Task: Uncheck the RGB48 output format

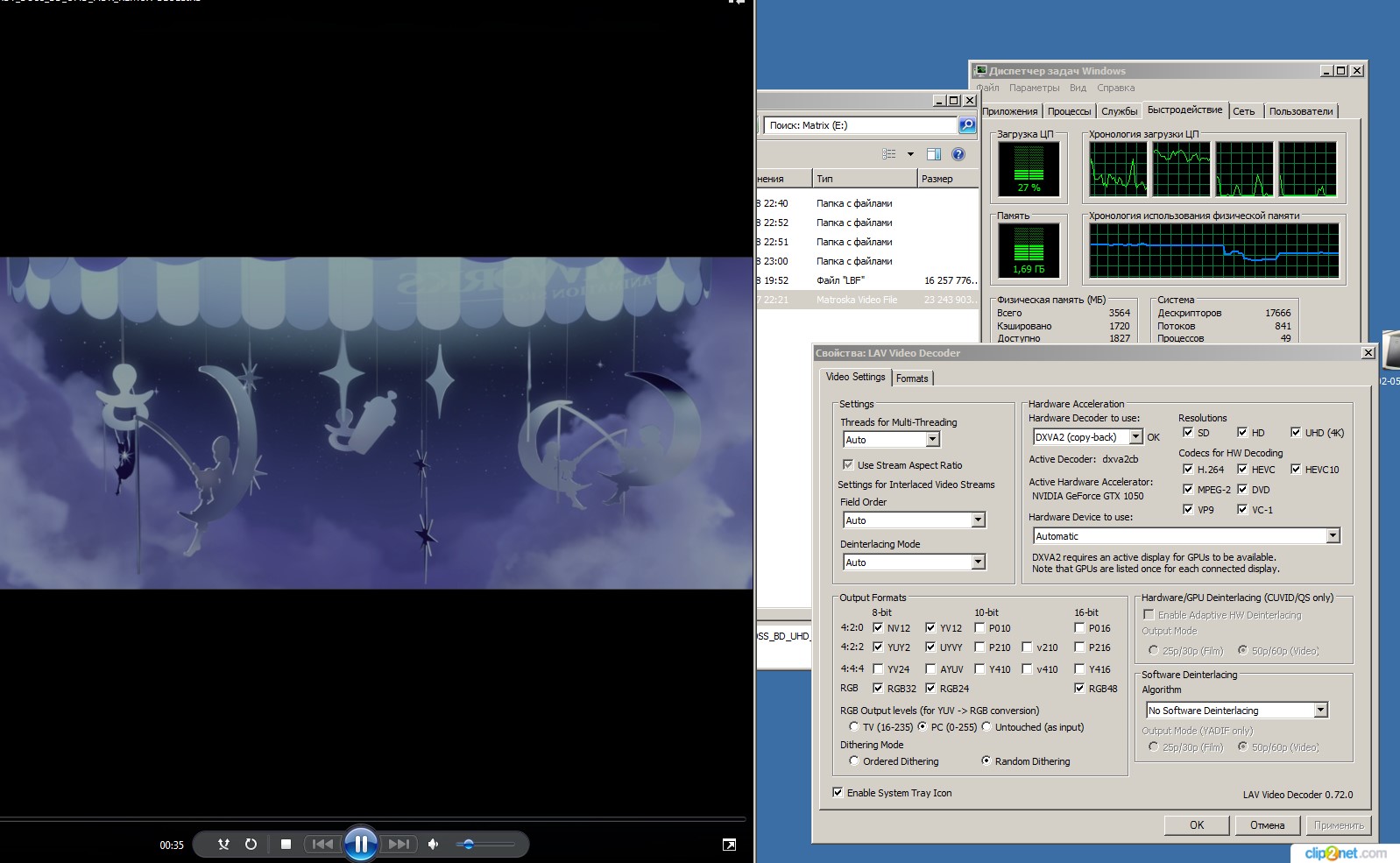Action: point(1079,688)
